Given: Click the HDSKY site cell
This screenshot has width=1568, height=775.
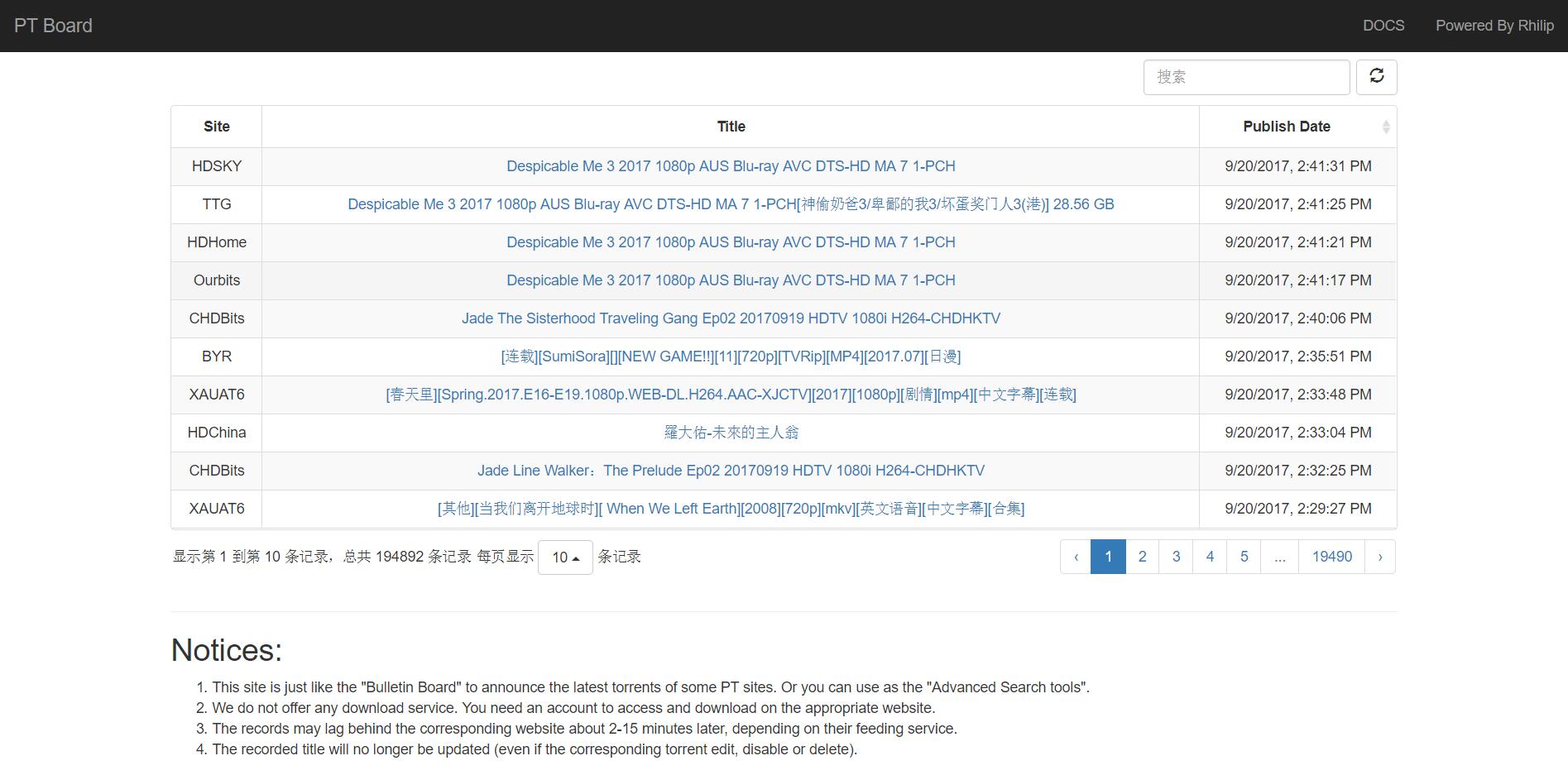Looking at the screenshot, I should tap(217, 166).
